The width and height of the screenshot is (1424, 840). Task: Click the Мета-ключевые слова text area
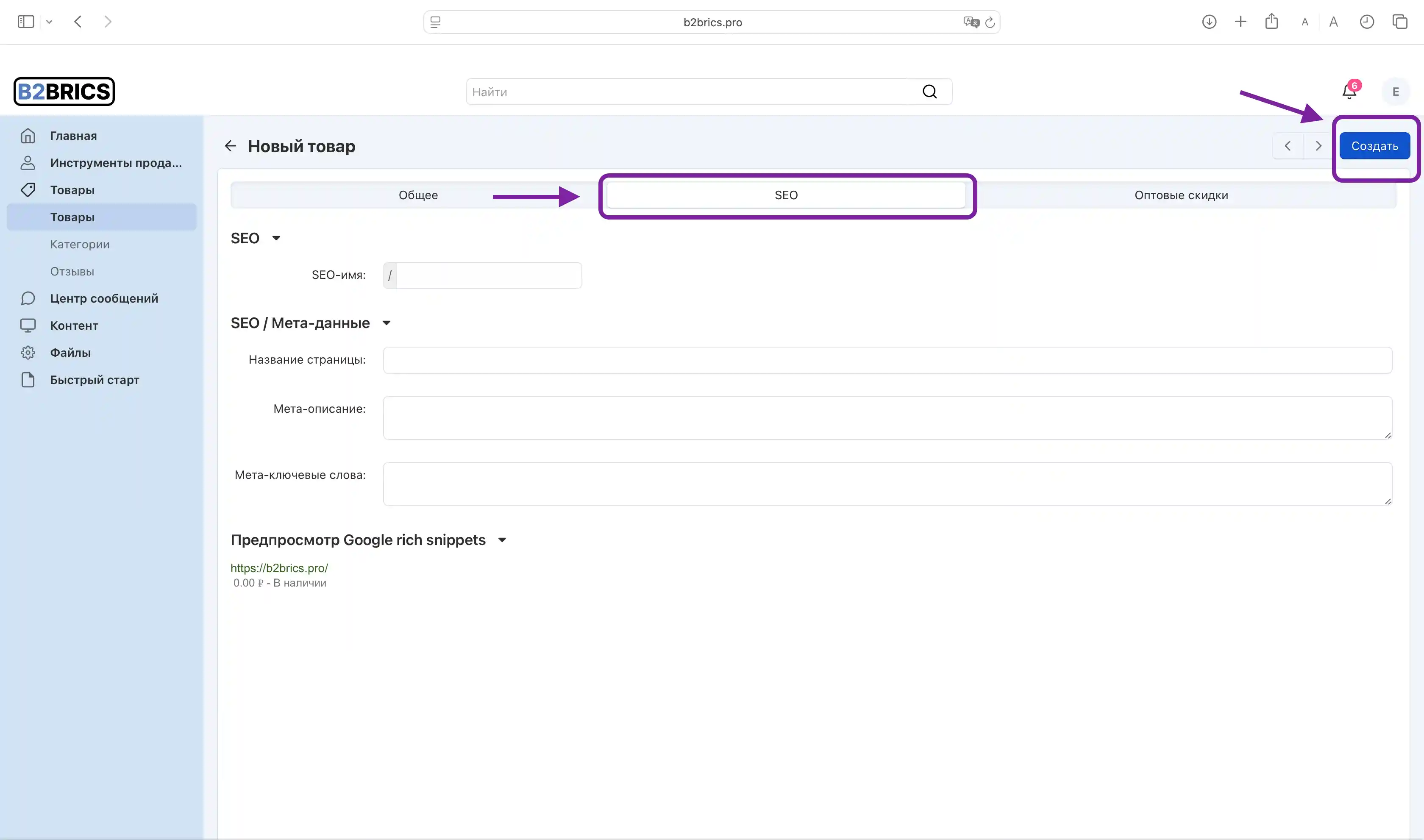887,484
